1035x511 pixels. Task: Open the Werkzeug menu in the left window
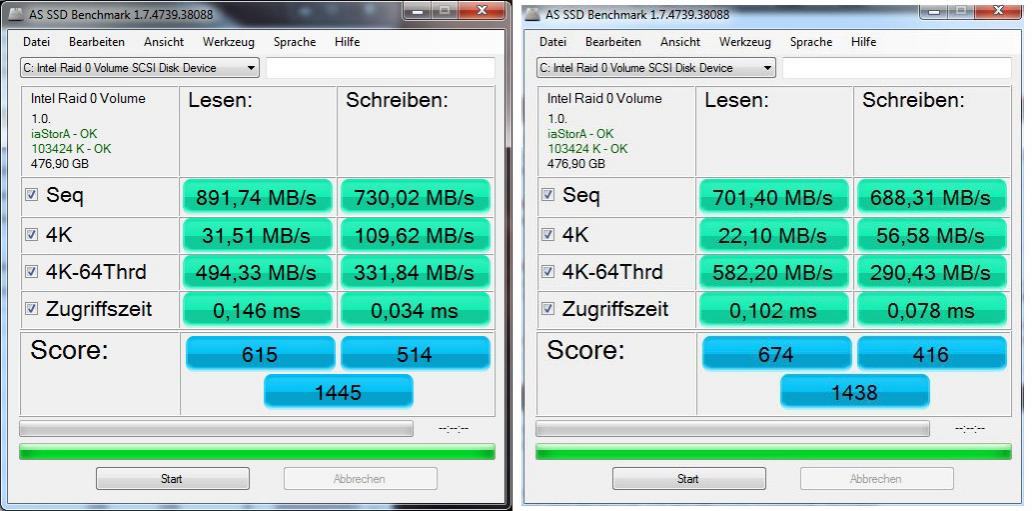(228, 42)
